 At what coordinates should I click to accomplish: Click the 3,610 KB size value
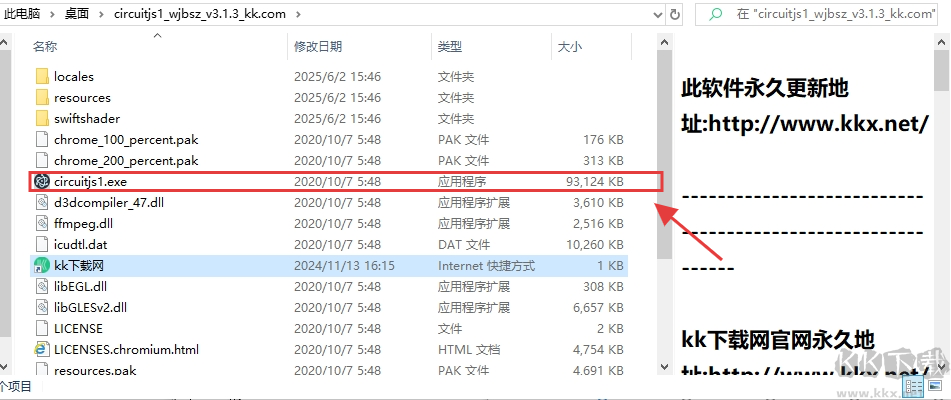click(598, 202)
